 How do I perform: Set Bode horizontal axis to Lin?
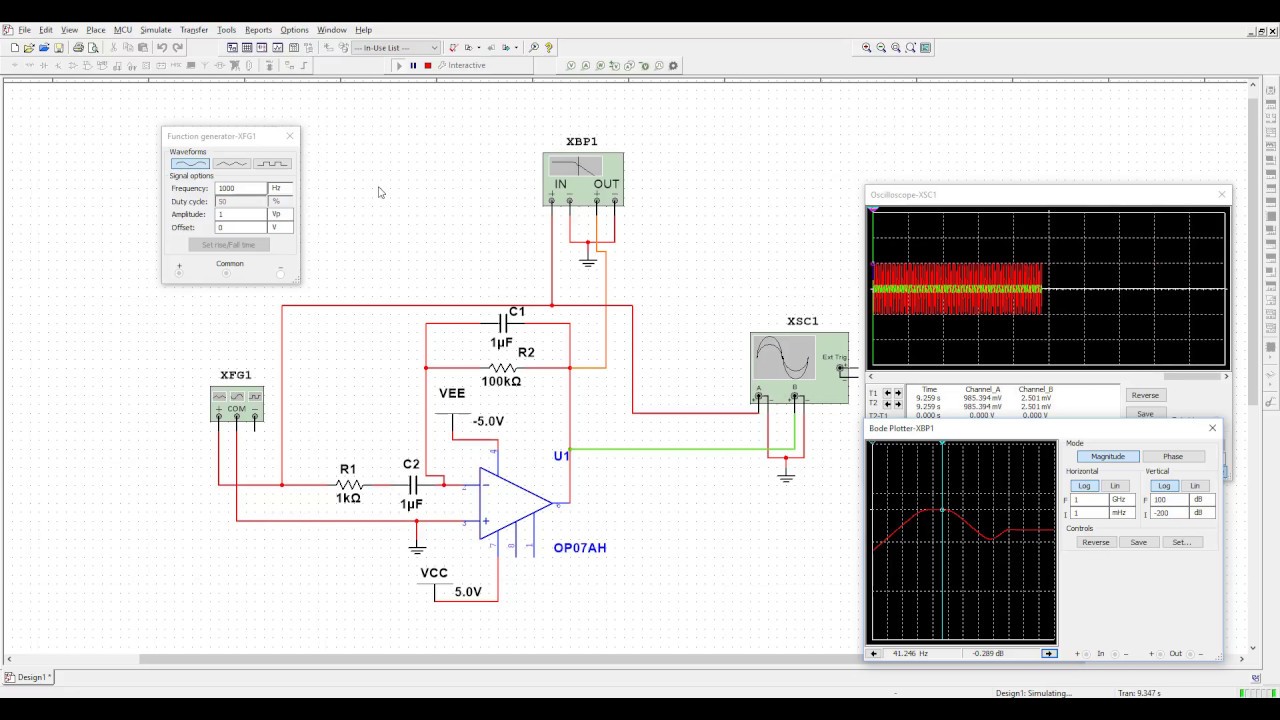coord(1114,486)
